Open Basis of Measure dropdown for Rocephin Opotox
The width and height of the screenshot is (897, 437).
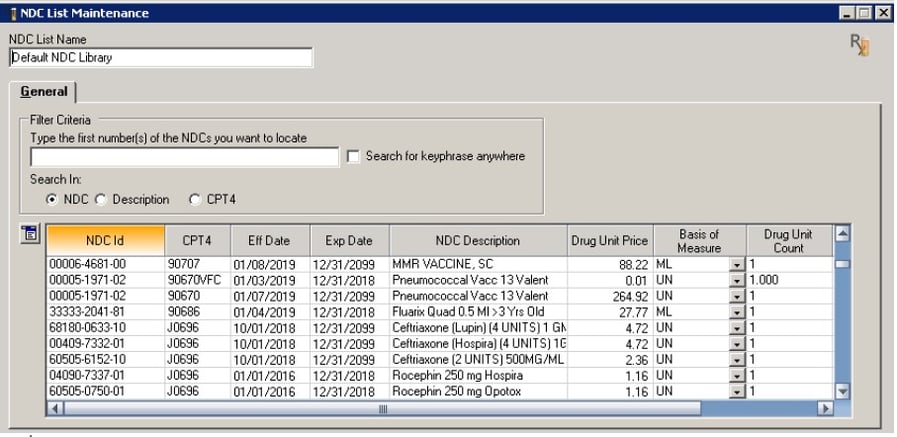pos(736,391)
